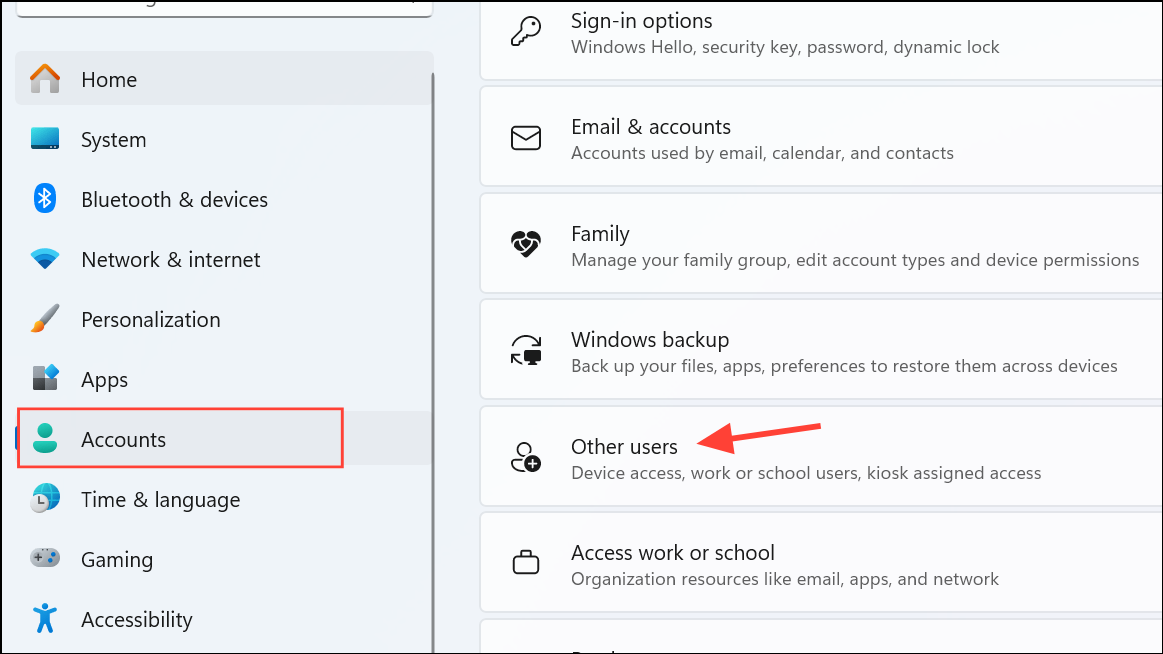Open Personalization settings
1163x654 pixels.
tap(224, 319)
